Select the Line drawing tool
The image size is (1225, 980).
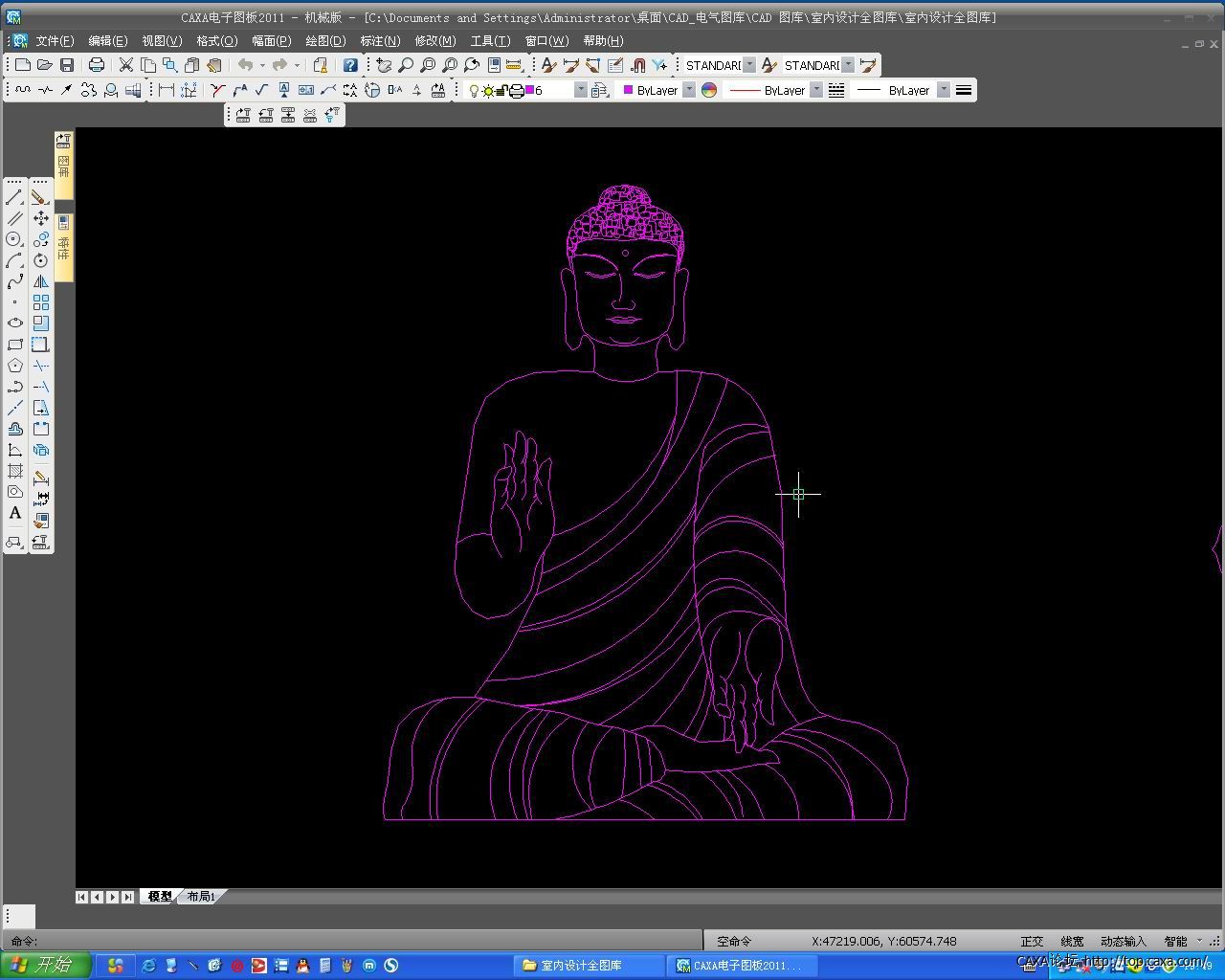pos(14,198)
